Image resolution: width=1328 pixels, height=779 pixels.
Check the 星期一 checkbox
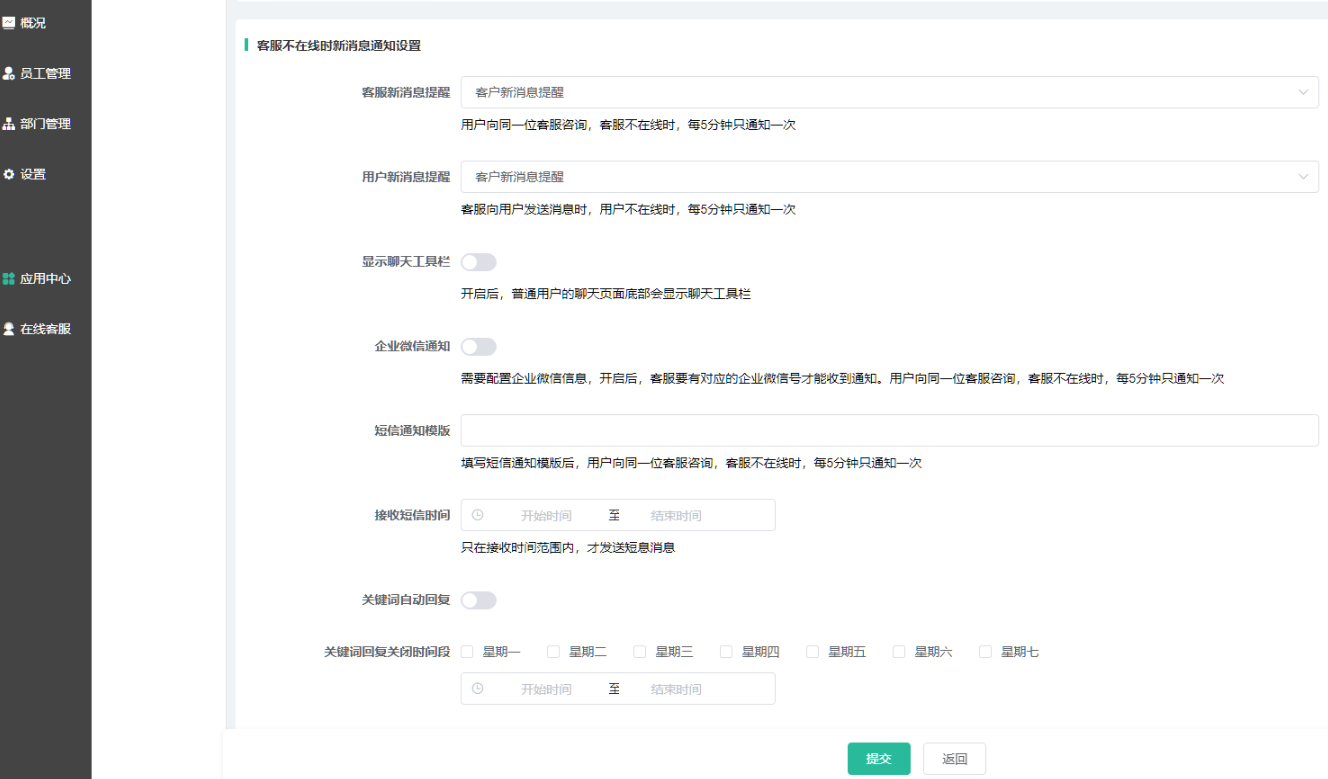(x=467, y=652)
